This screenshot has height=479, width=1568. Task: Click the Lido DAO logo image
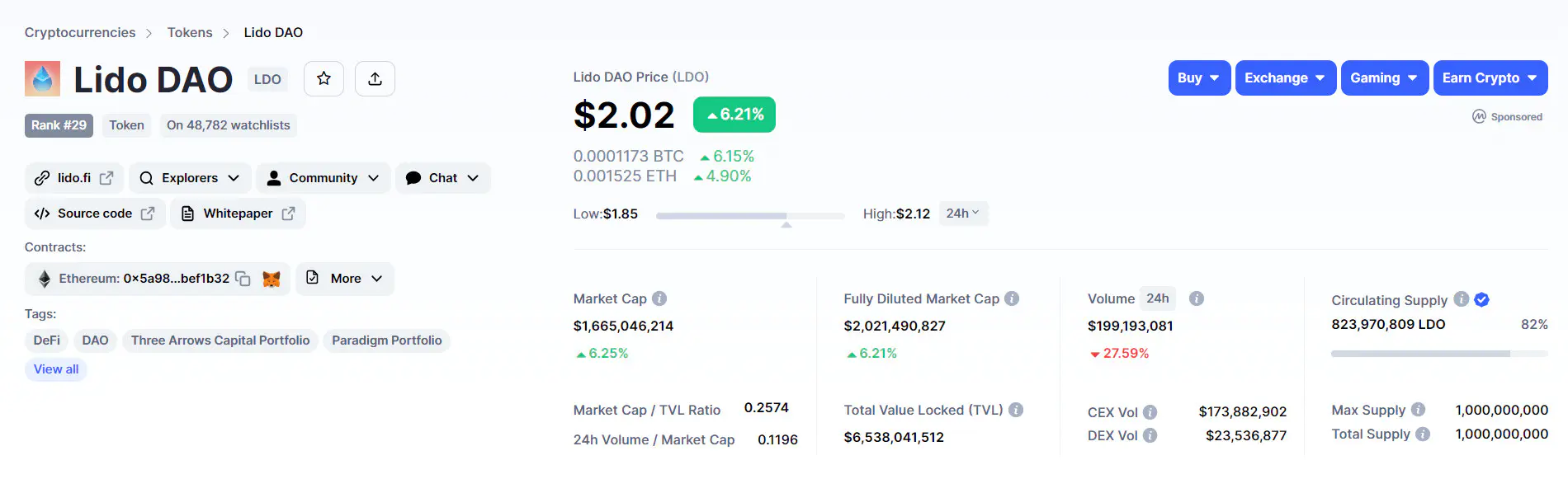(43, 78)
